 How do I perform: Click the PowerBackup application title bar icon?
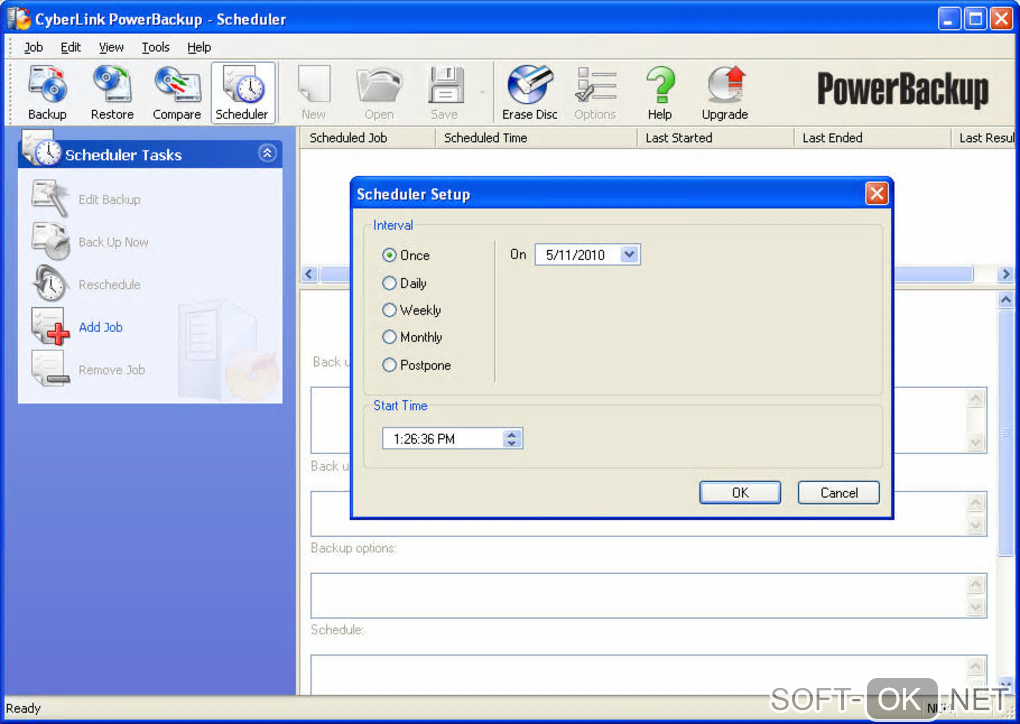click(x=18, y=18)
